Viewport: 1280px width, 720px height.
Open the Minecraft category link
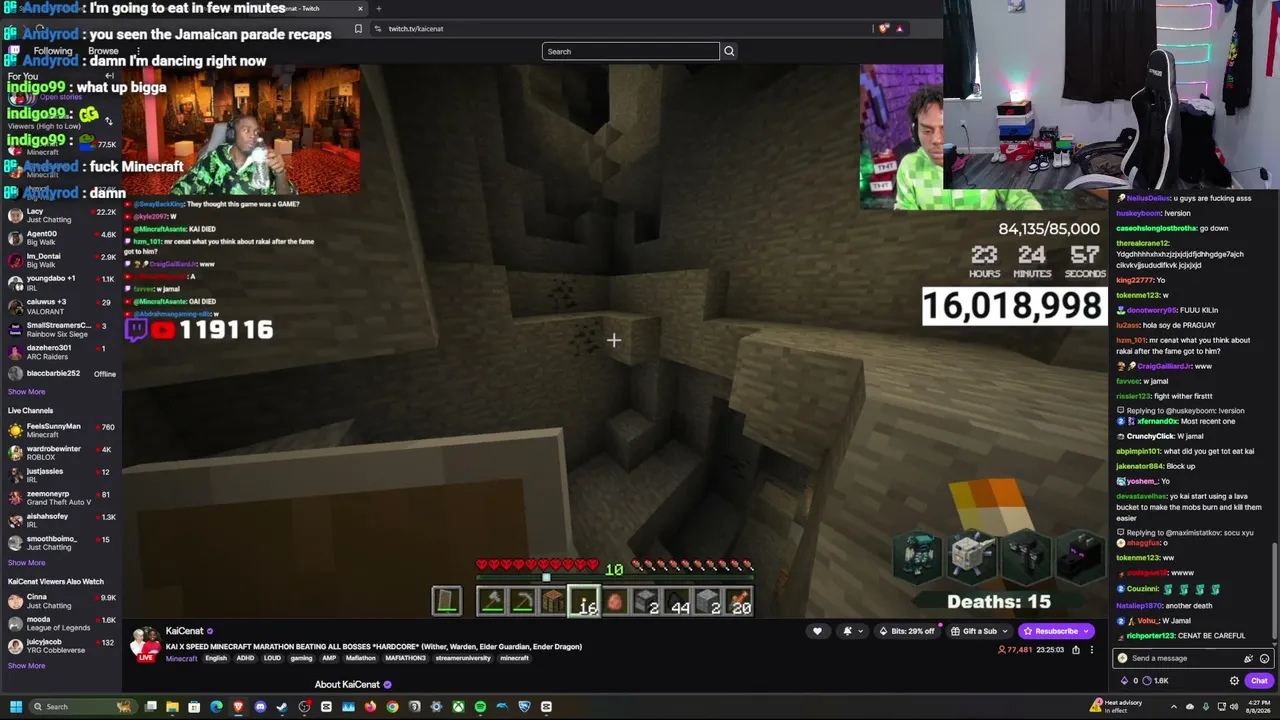click(181, 658)
